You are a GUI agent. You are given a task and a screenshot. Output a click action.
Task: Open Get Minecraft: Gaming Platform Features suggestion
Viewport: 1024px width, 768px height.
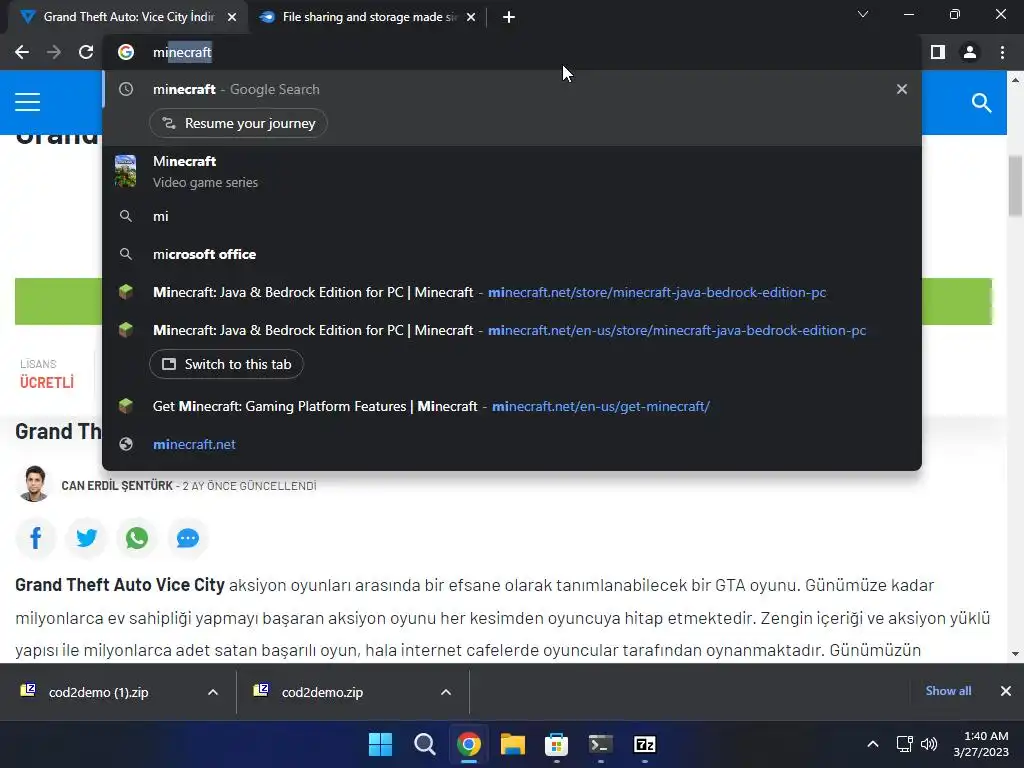pyautogui.click(x=512, y=406)
